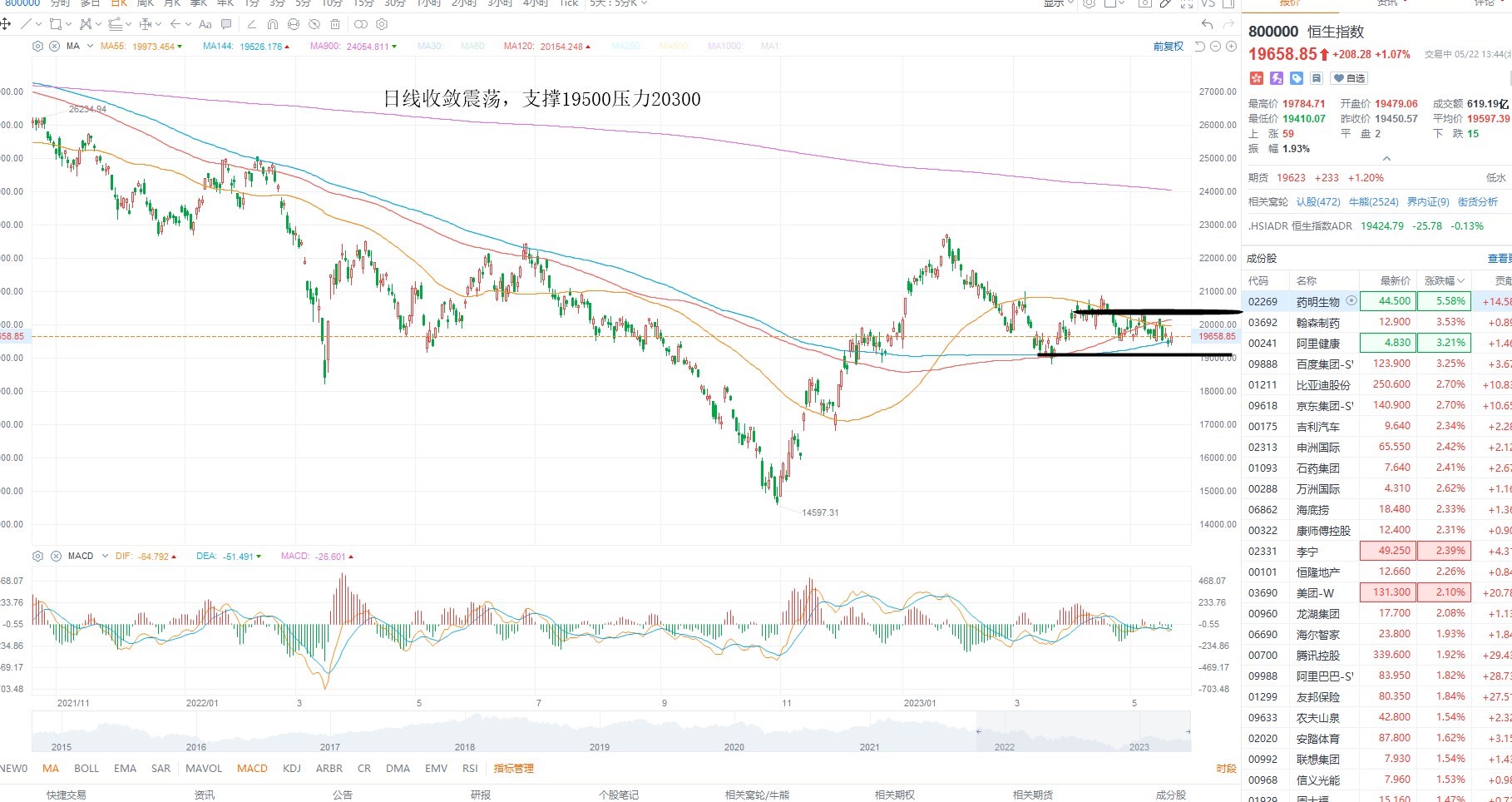Click the 前复权 adjustment link

point(1168,47)
